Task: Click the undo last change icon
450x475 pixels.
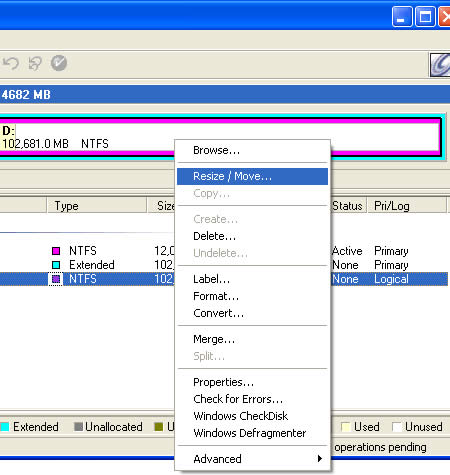Action: 11,63
